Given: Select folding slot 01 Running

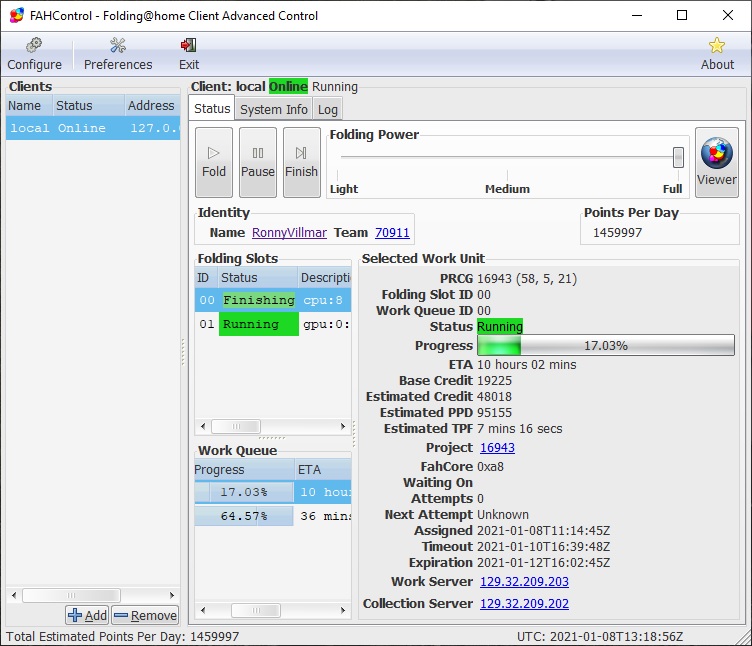Looking at the screenshot, I should click(x=273, y=324).
